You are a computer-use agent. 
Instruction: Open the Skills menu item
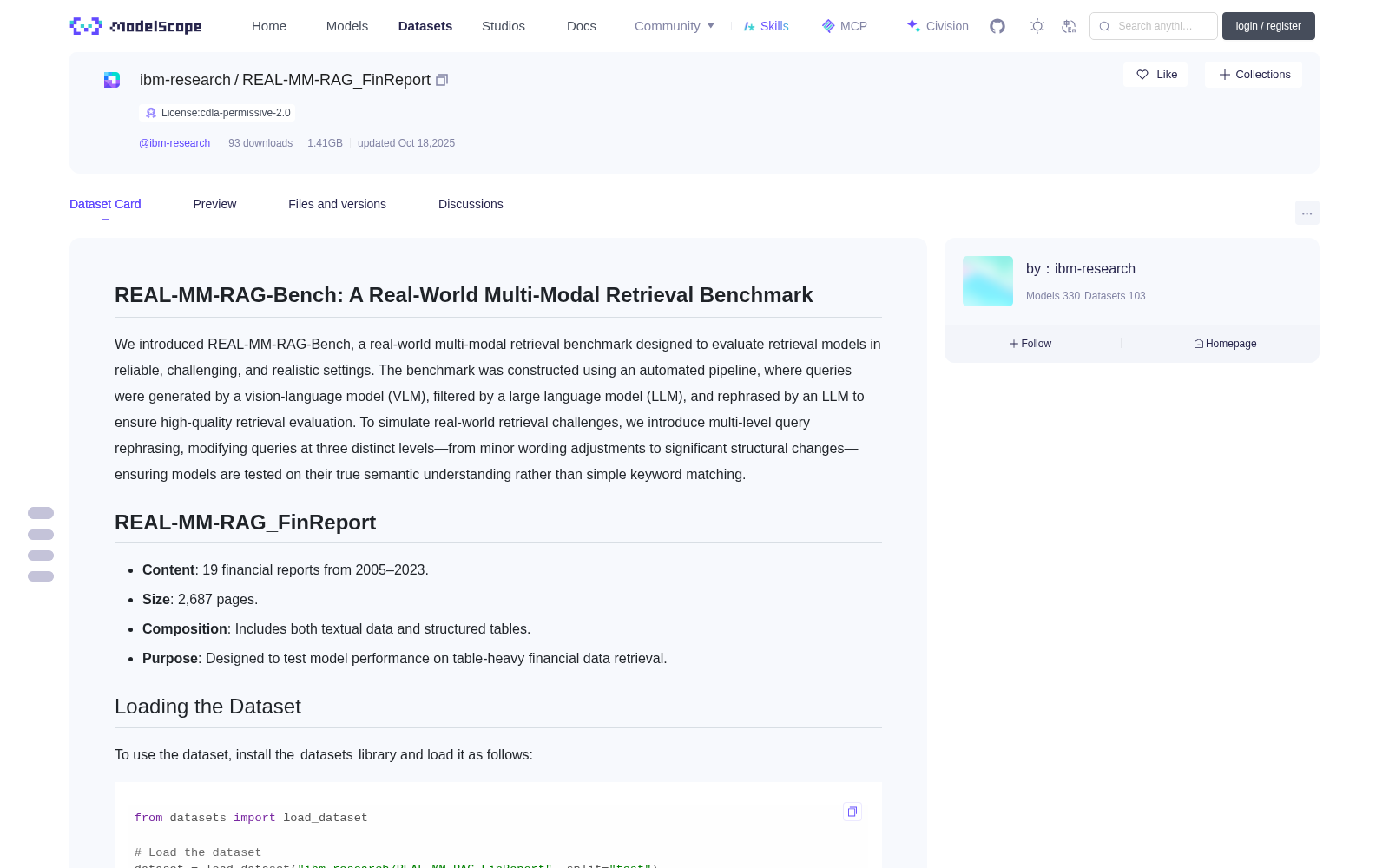[766, 26]
